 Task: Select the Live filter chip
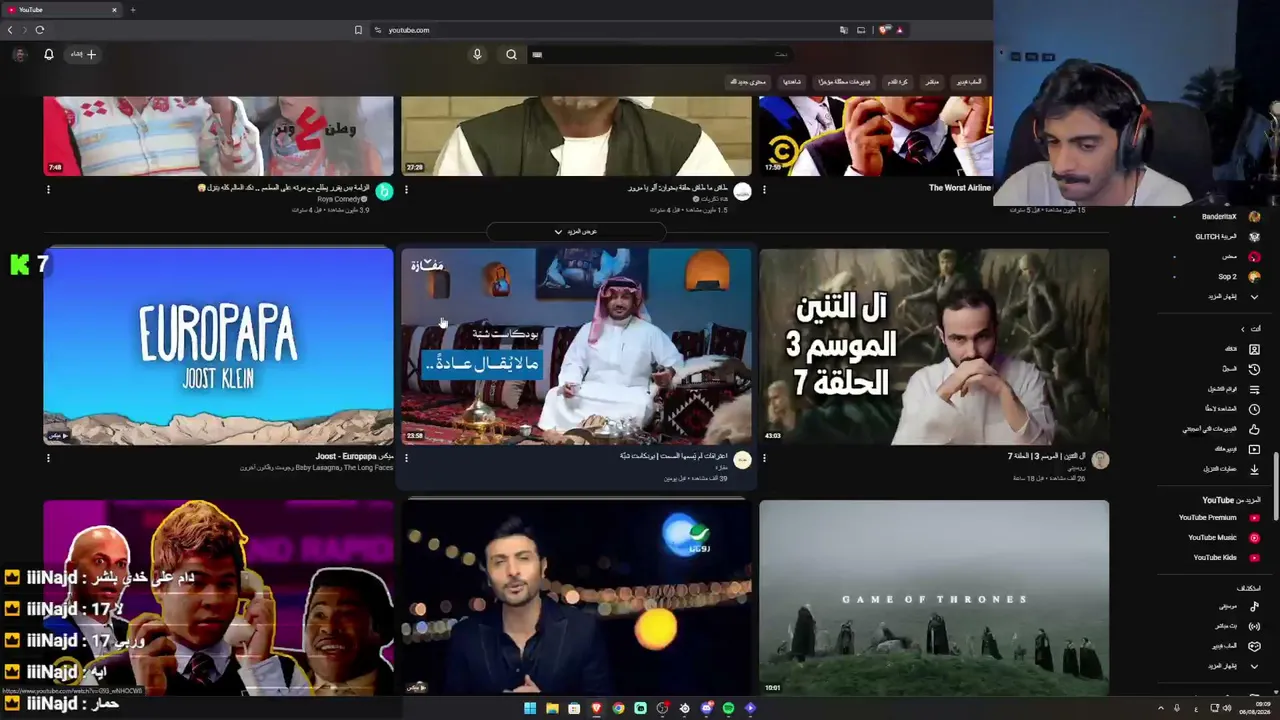coord(932,82)
